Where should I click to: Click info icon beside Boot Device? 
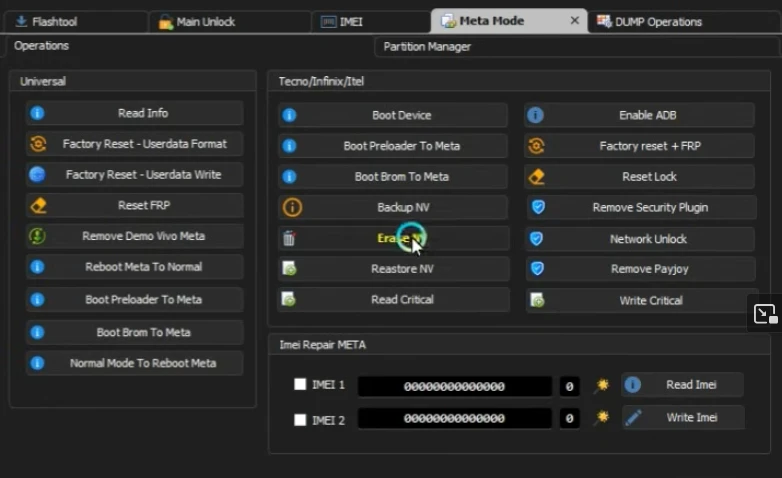click(x=289, y=115)
